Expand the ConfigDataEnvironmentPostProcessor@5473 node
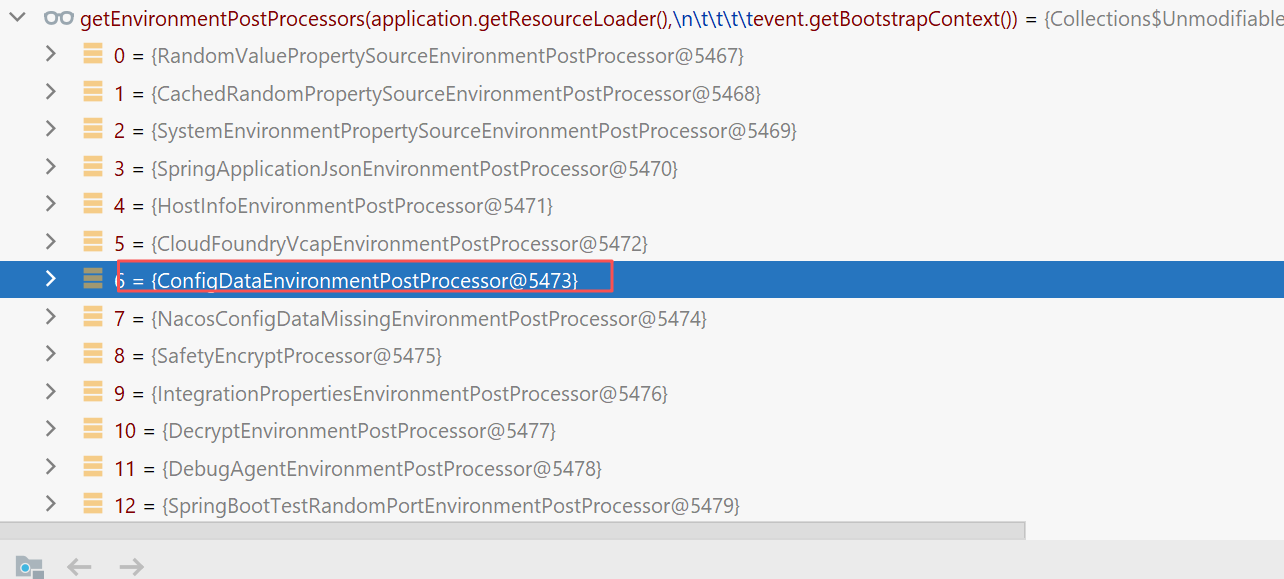Screen dimensions: 1284x579 tap(51, 280)
